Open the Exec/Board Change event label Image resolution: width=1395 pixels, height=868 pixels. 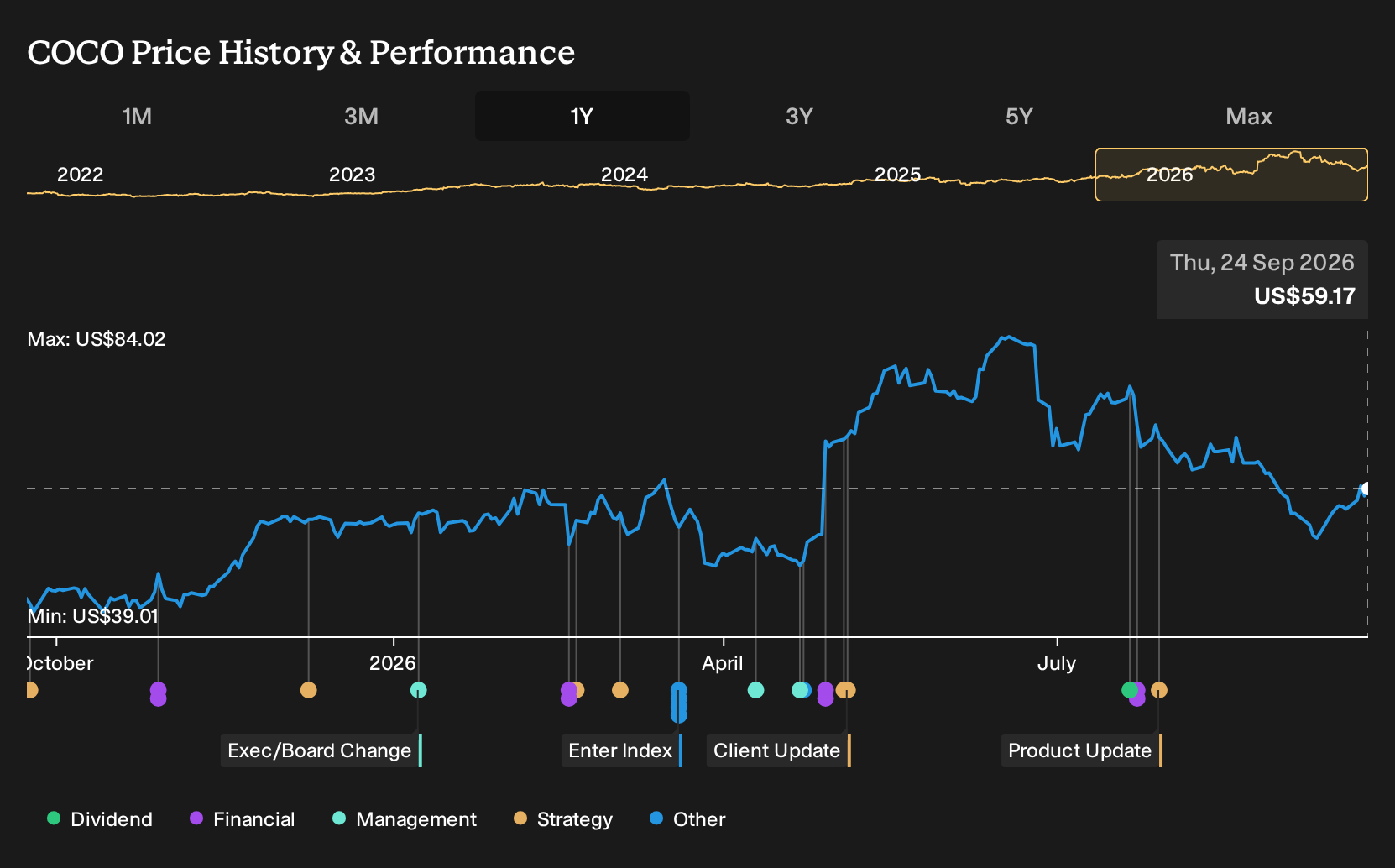click(321, 750)
